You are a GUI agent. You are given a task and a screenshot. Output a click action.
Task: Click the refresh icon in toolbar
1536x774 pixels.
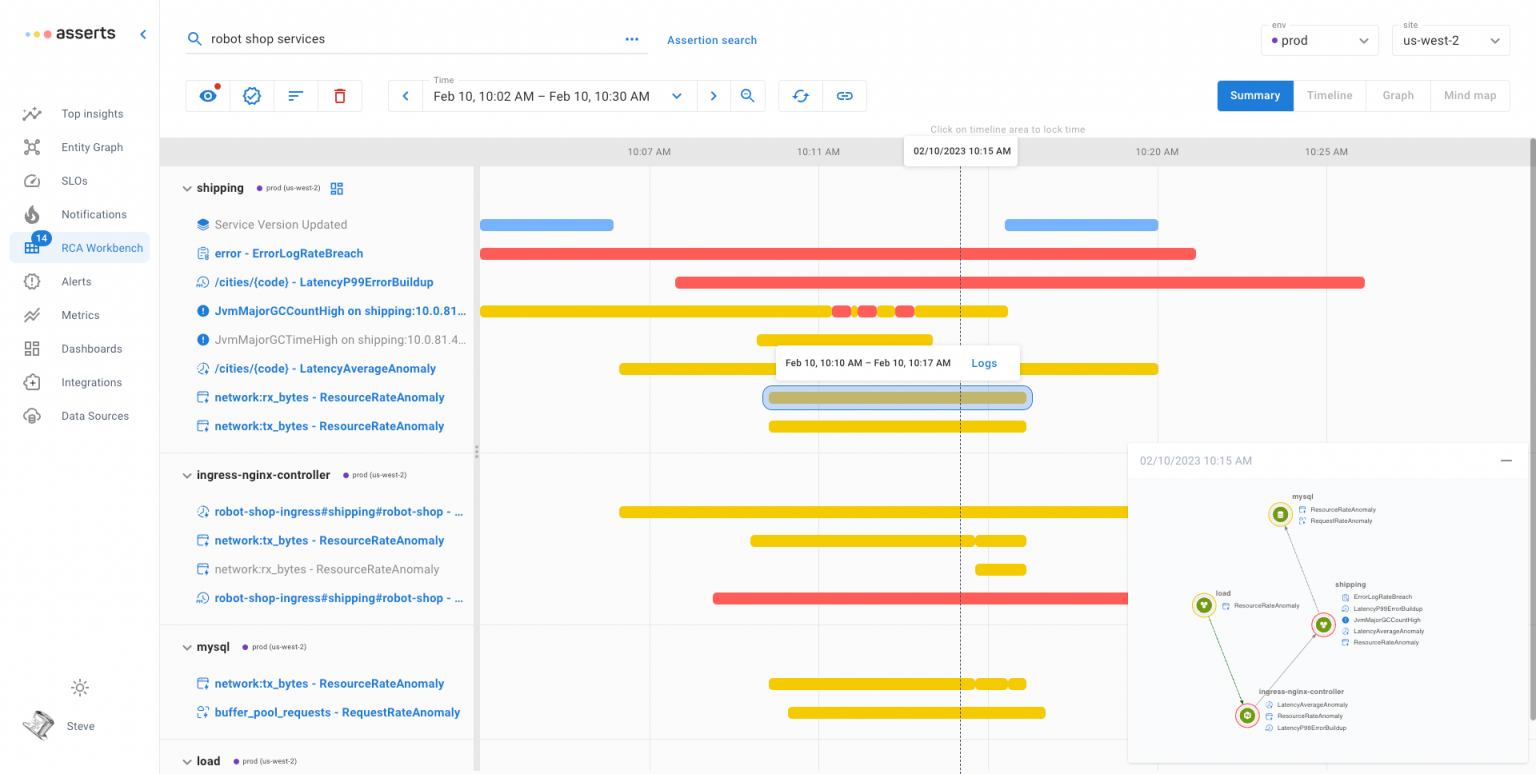pos(800,96)
